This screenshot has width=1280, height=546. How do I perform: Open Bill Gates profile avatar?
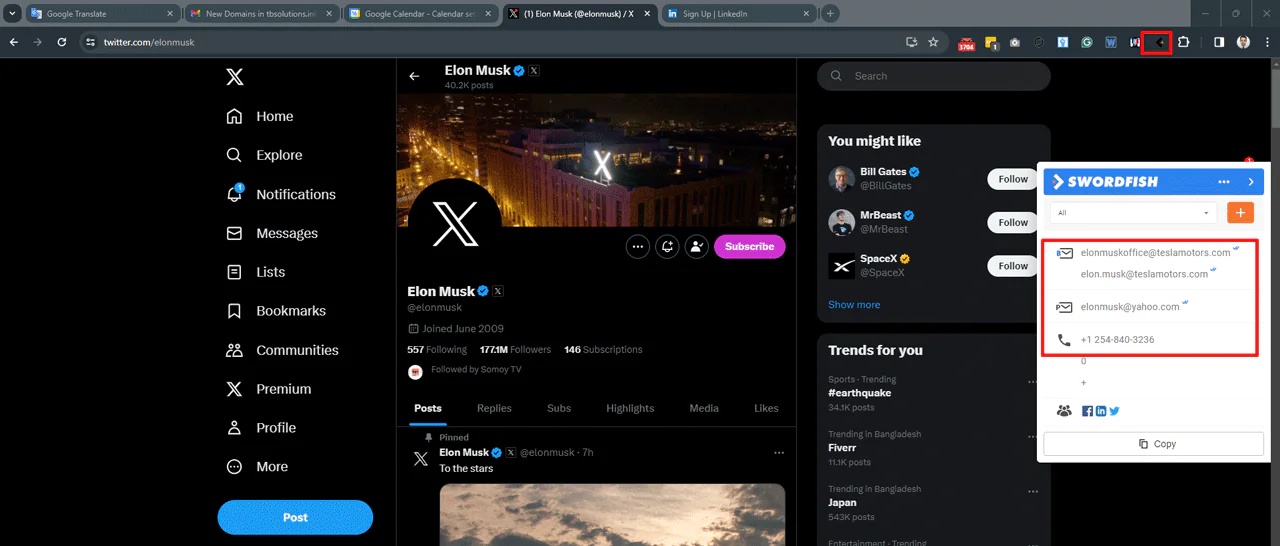pyautogui.click(x=841, y=179)
